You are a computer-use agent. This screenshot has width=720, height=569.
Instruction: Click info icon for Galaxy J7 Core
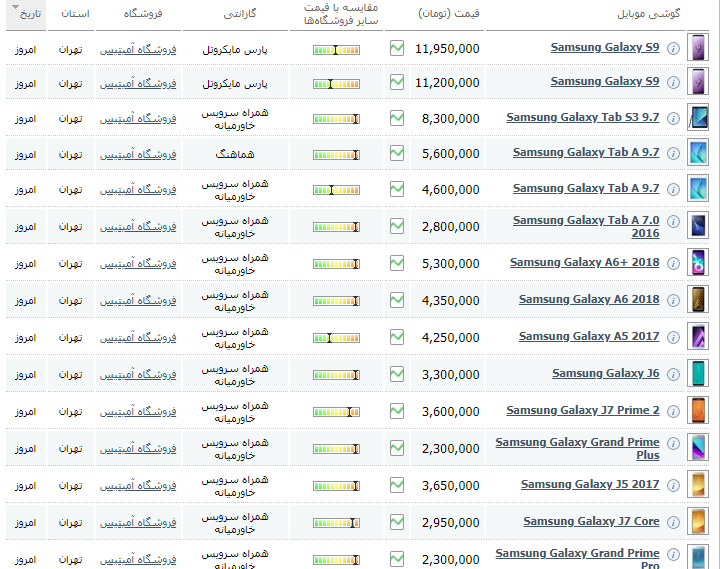pyautogui.click(x=674, y=522)
